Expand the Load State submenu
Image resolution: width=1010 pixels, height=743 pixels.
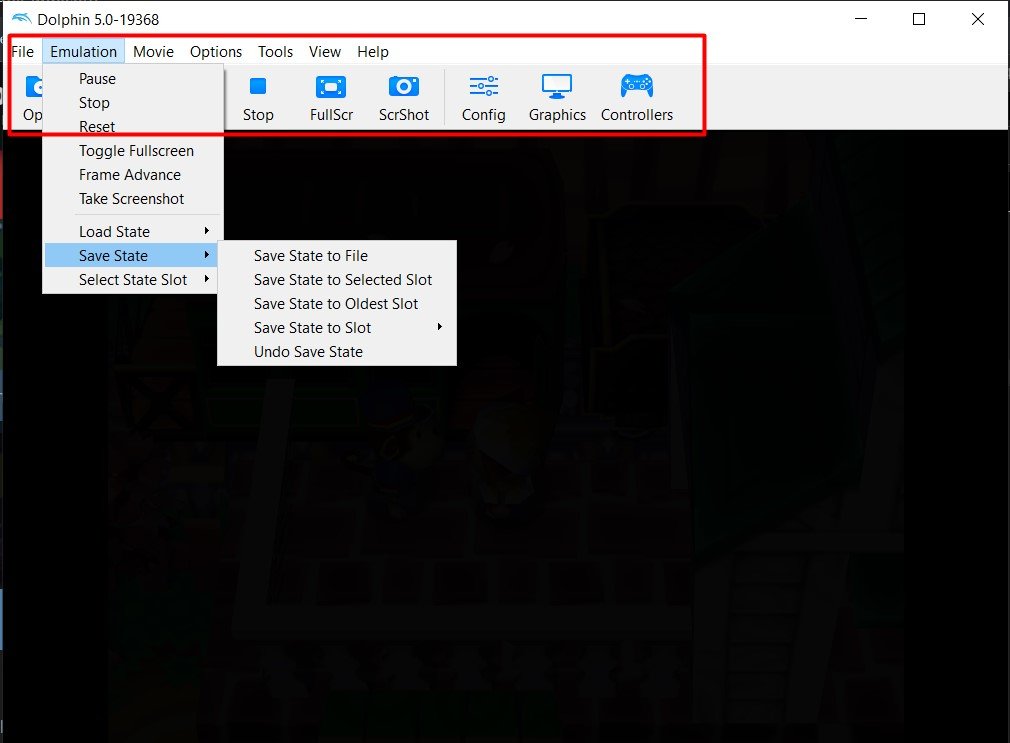click(133, 231)
